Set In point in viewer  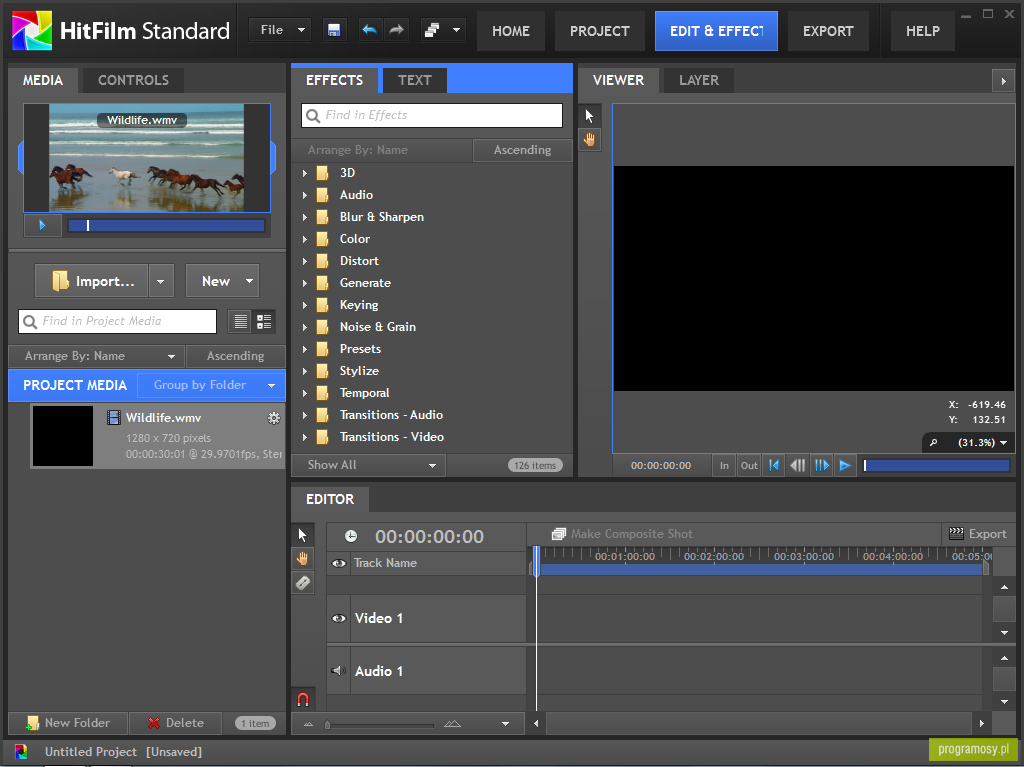coord(724,465)
